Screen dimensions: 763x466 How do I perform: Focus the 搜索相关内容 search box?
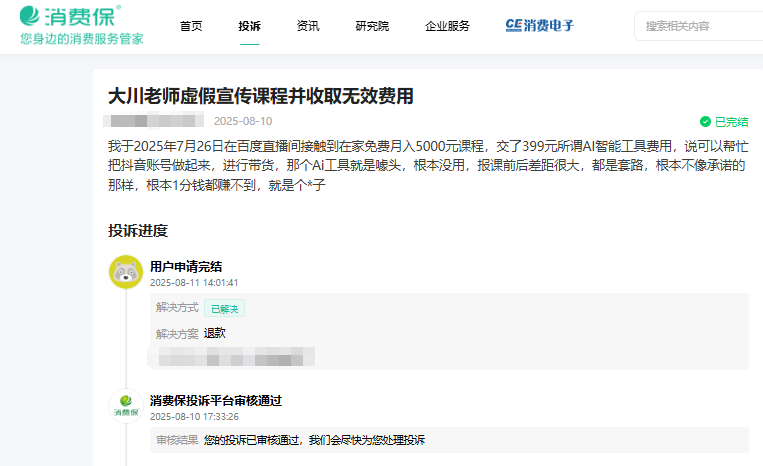coord(699,26)
